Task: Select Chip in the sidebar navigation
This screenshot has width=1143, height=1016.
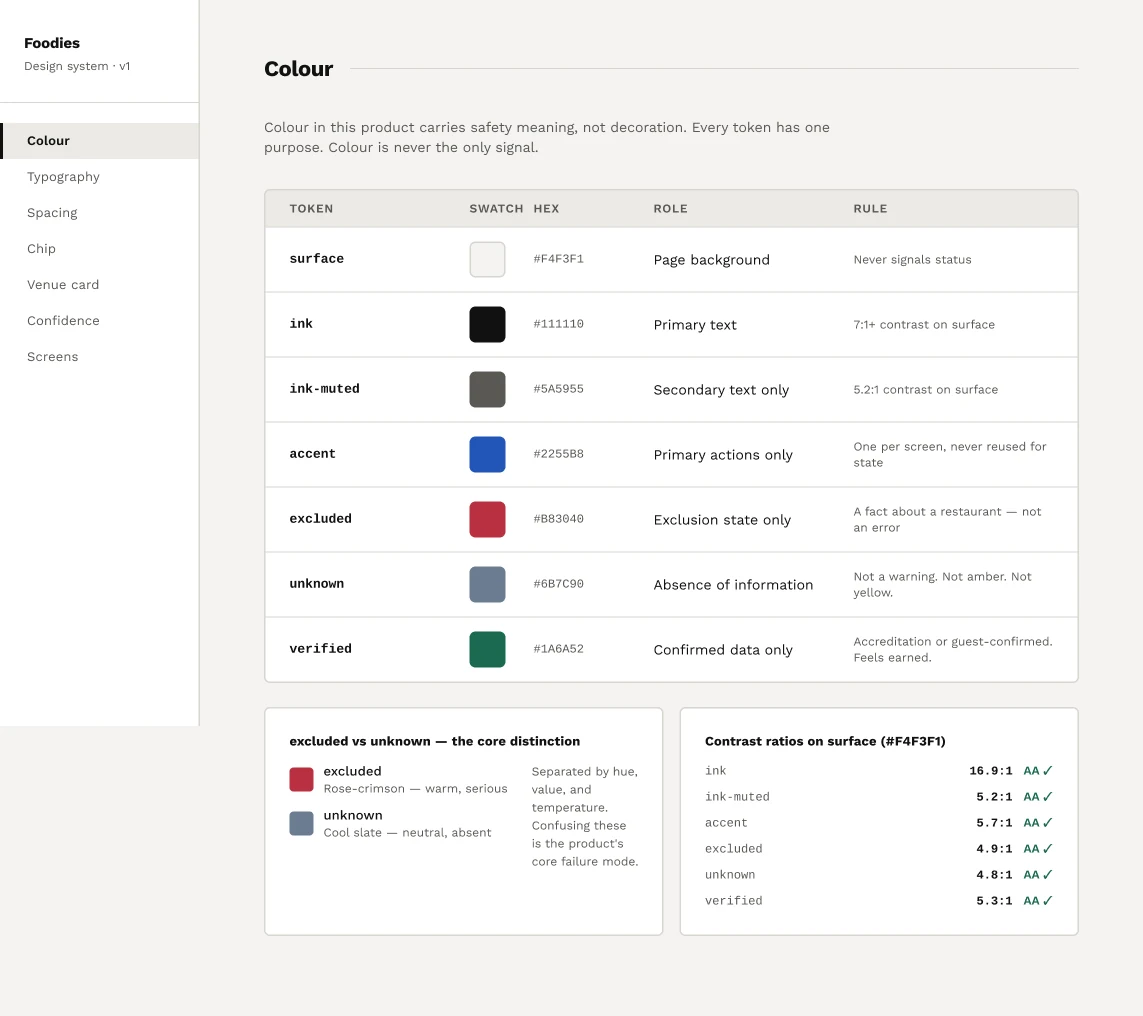Action: pyautogui.click(x=100, y=249)
